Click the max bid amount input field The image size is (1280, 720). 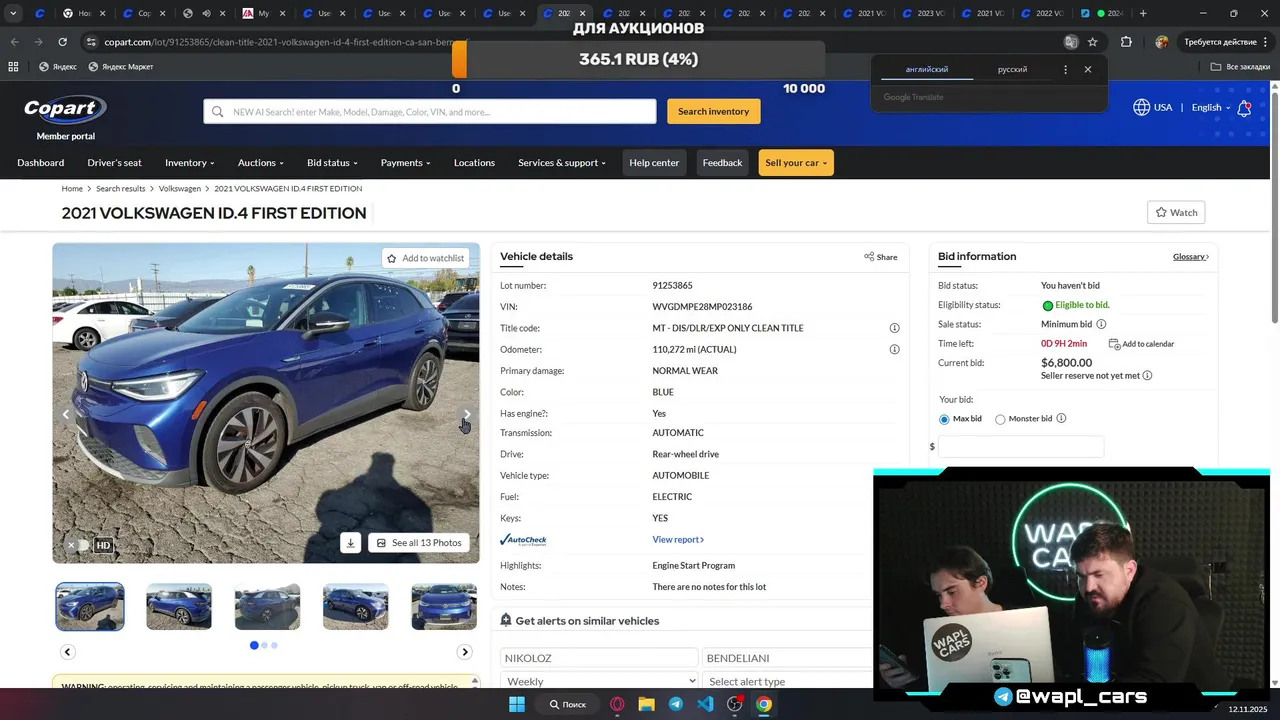click(x=1021, y=446)
